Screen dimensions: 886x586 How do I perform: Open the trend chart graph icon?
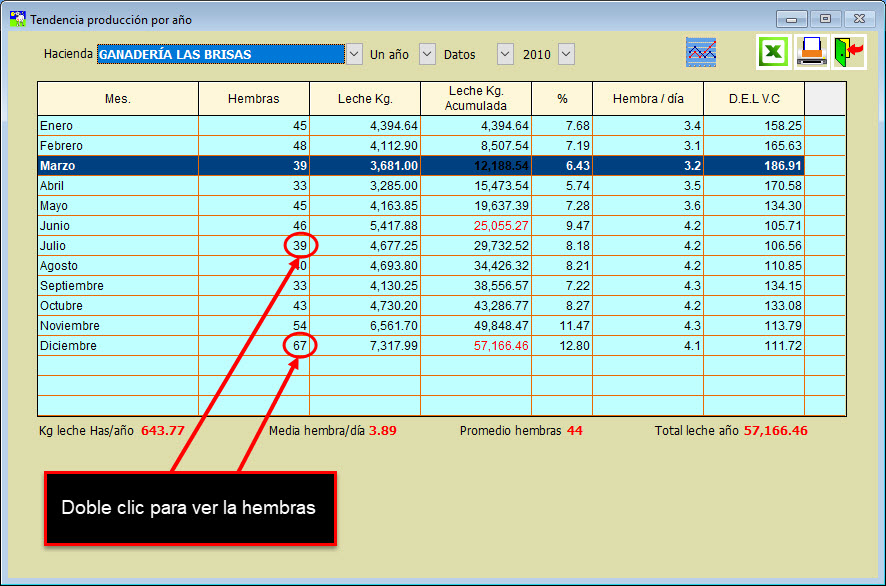701,52
